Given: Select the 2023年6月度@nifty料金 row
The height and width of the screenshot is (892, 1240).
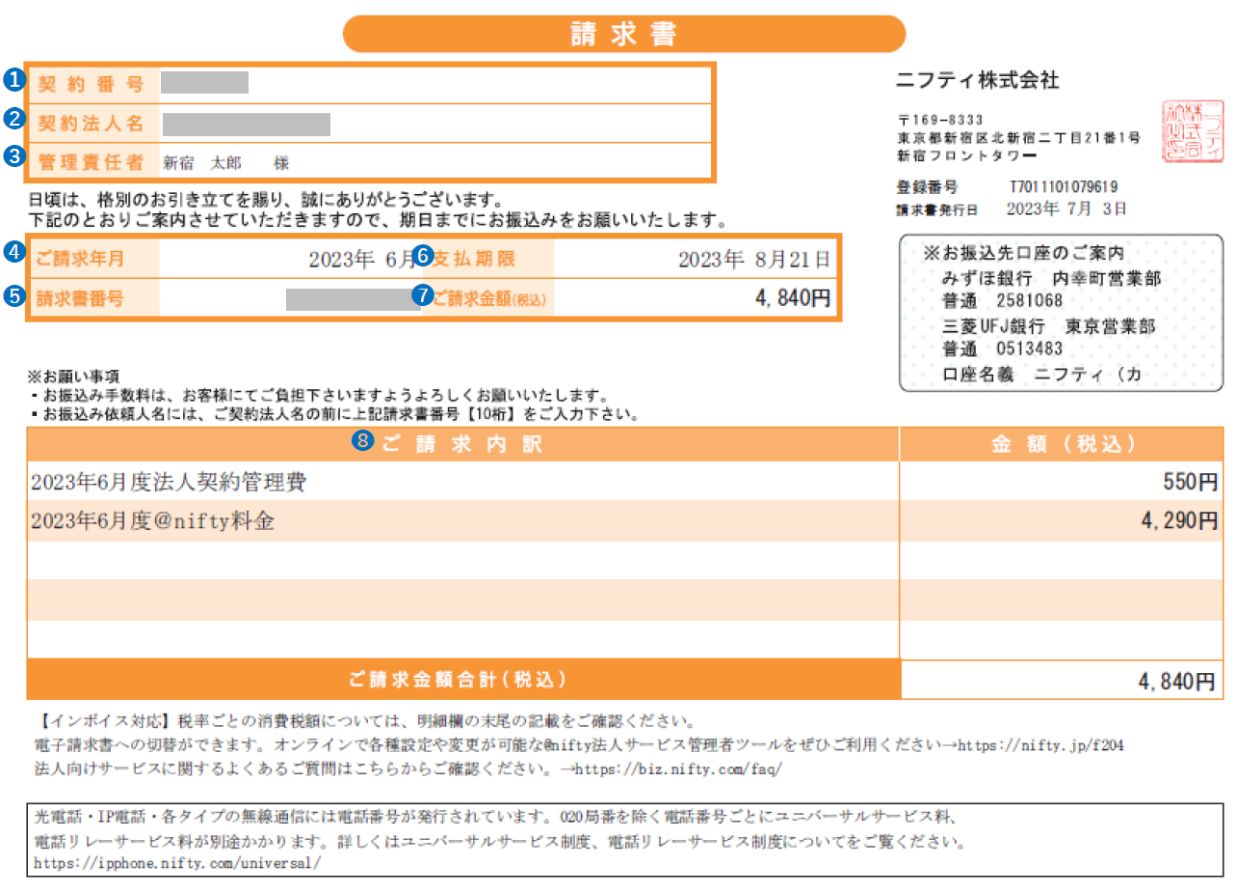Looking at the screenshot, I should tap(625, 521).
